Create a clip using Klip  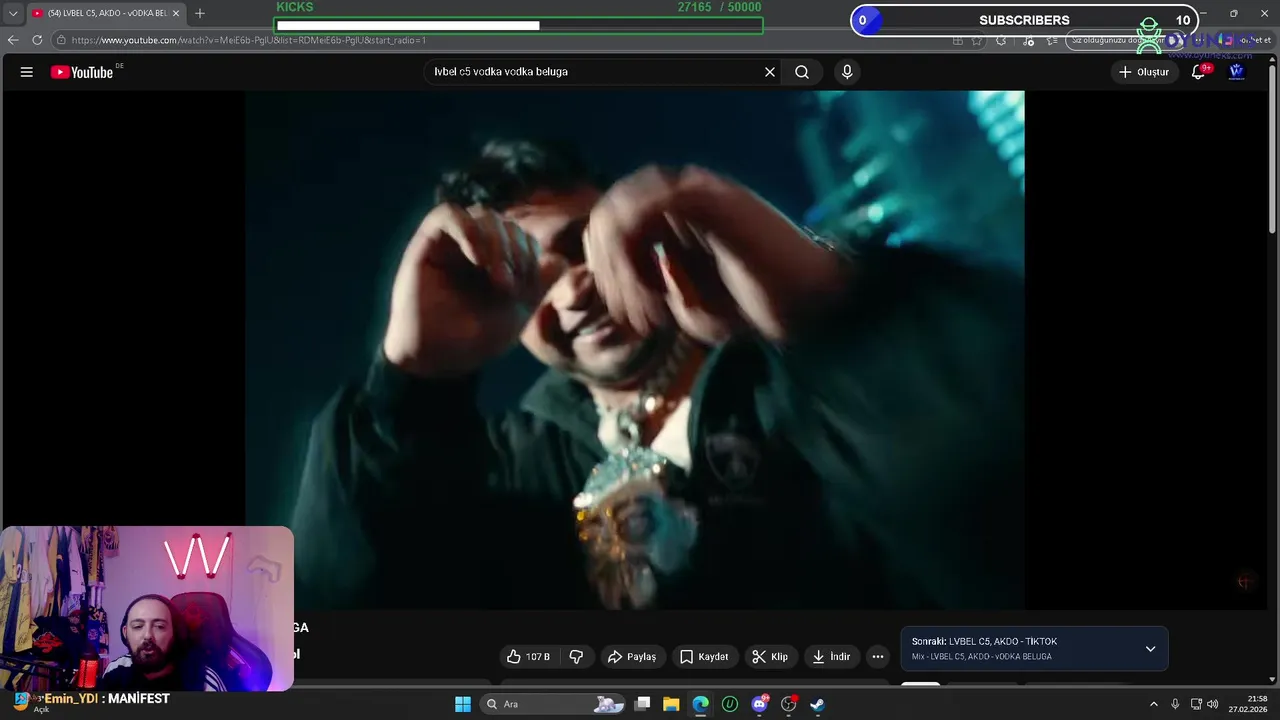coord(770,657)
